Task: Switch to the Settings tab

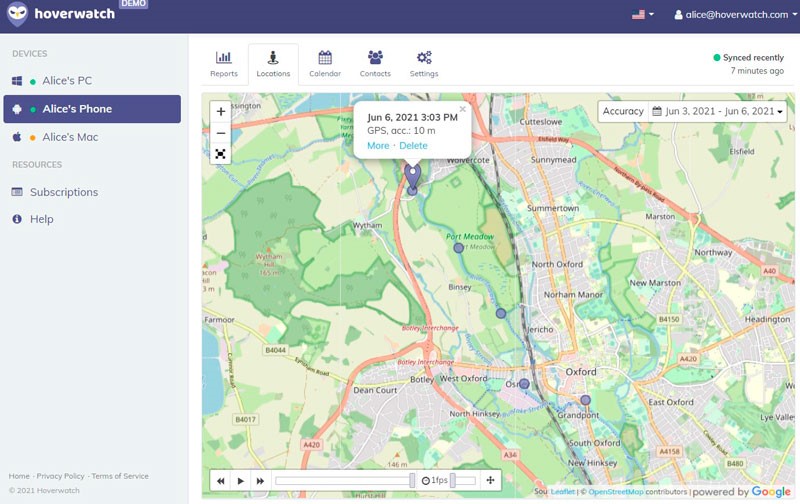Action: click(424, 64)
